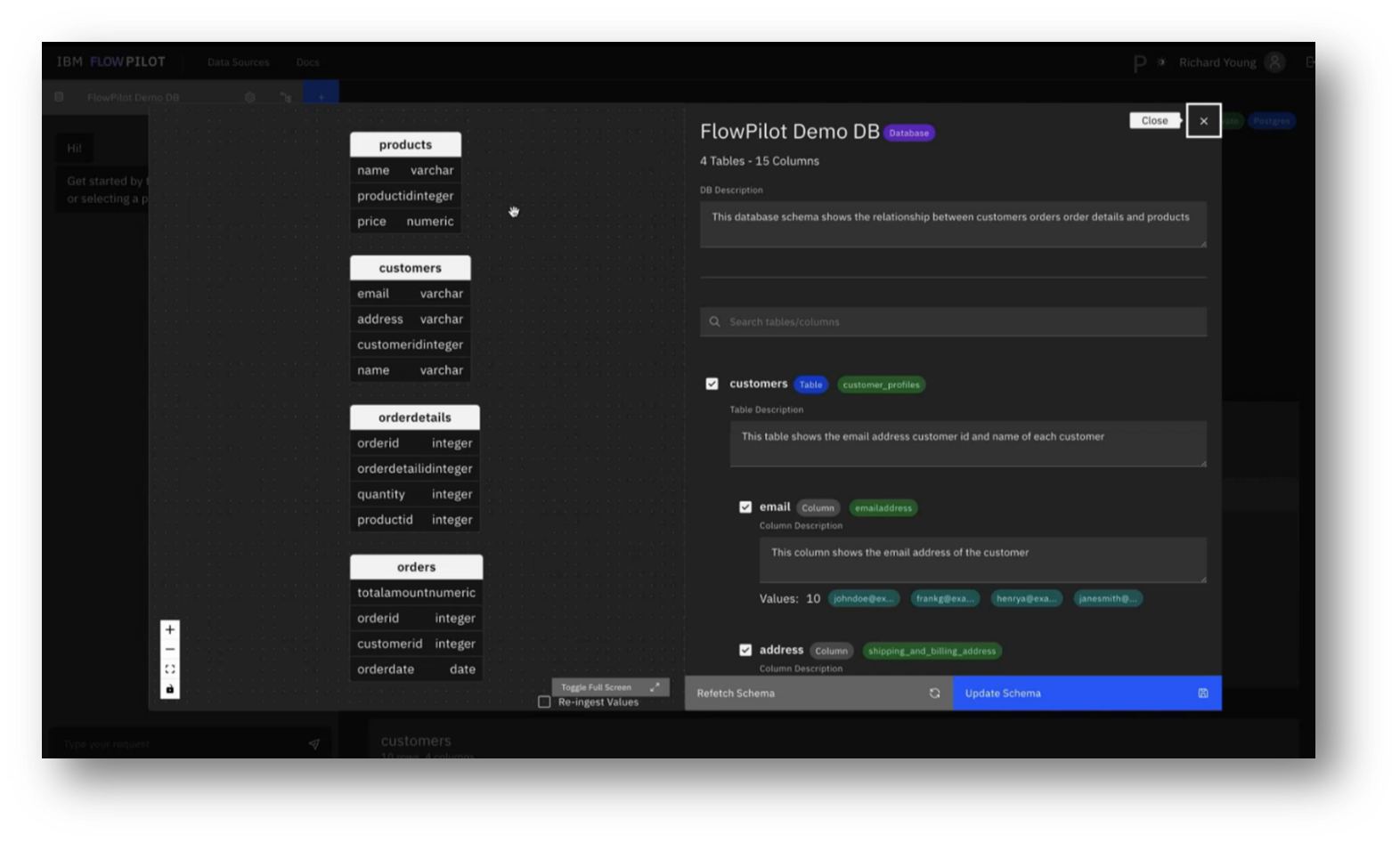
Task: Toggle the diagram lock icon
Action: pos(170,689)
